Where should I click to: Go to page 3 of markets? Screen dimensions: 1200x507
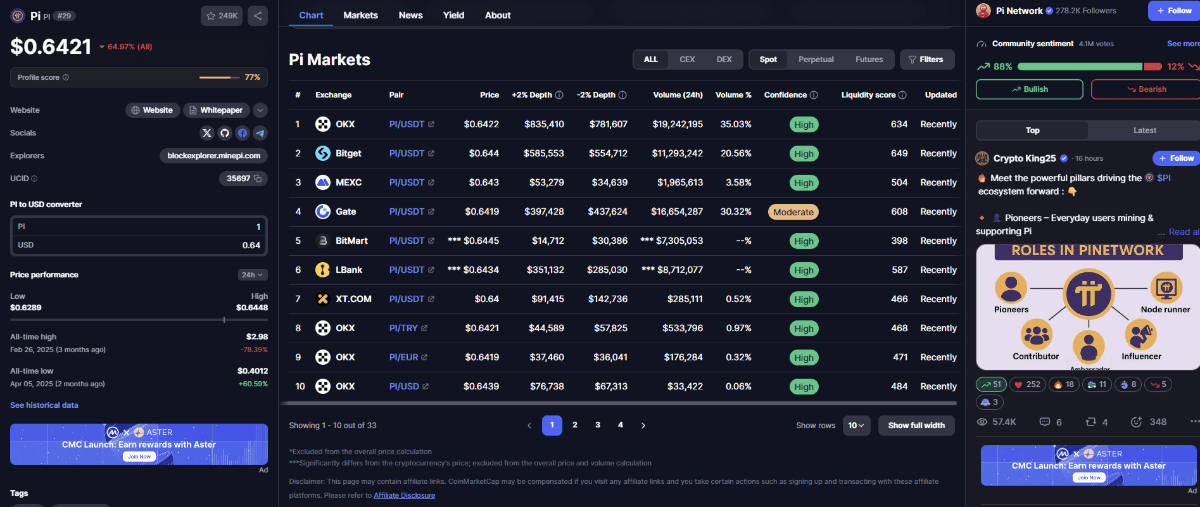[x=597, y=425]
